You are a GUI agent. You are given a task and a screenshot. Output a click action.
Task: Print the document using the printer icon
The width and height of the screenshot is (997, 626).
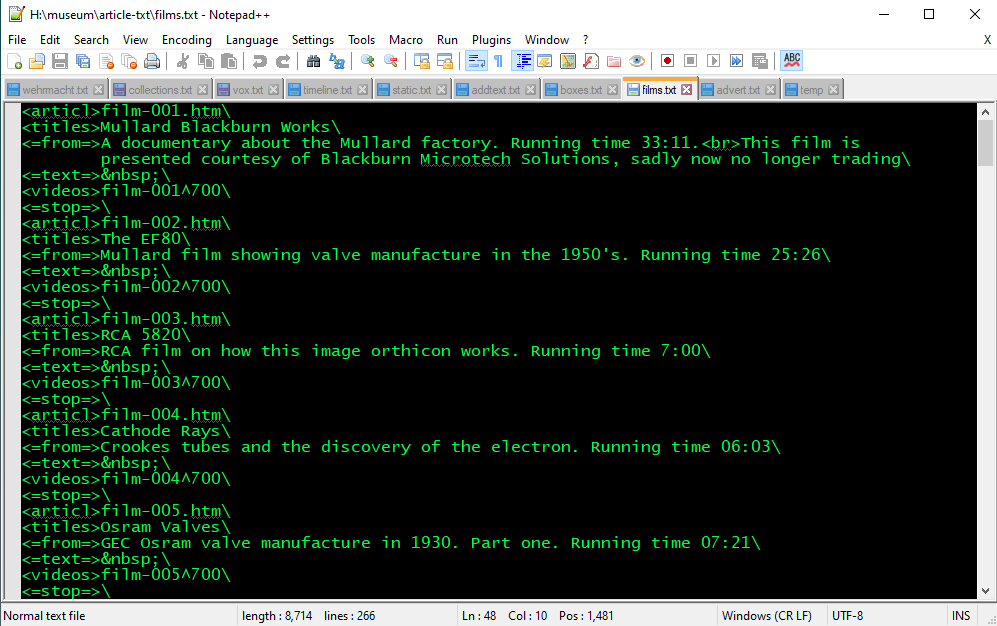click(x=152, y=61)
